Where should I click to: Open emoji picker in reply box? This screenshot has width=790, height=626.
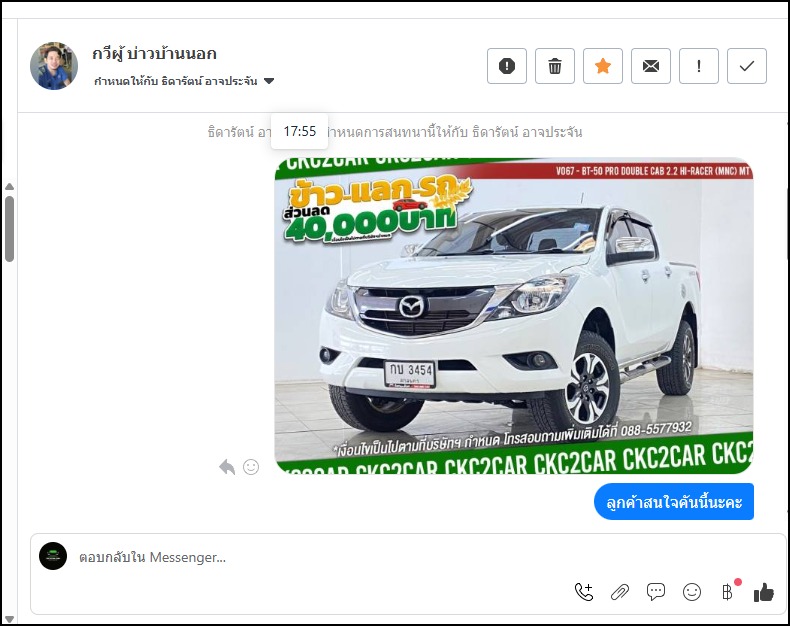[x=692, y=592]
